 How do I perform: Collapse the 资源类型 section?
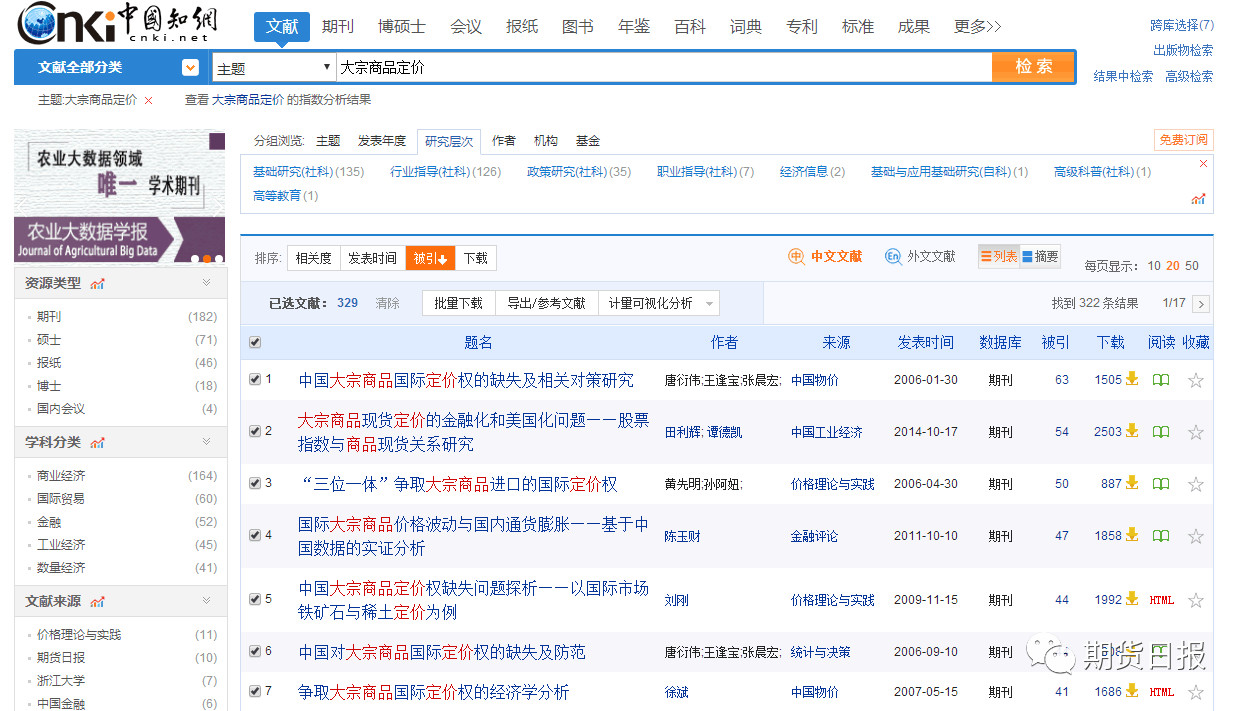[207, 283]
